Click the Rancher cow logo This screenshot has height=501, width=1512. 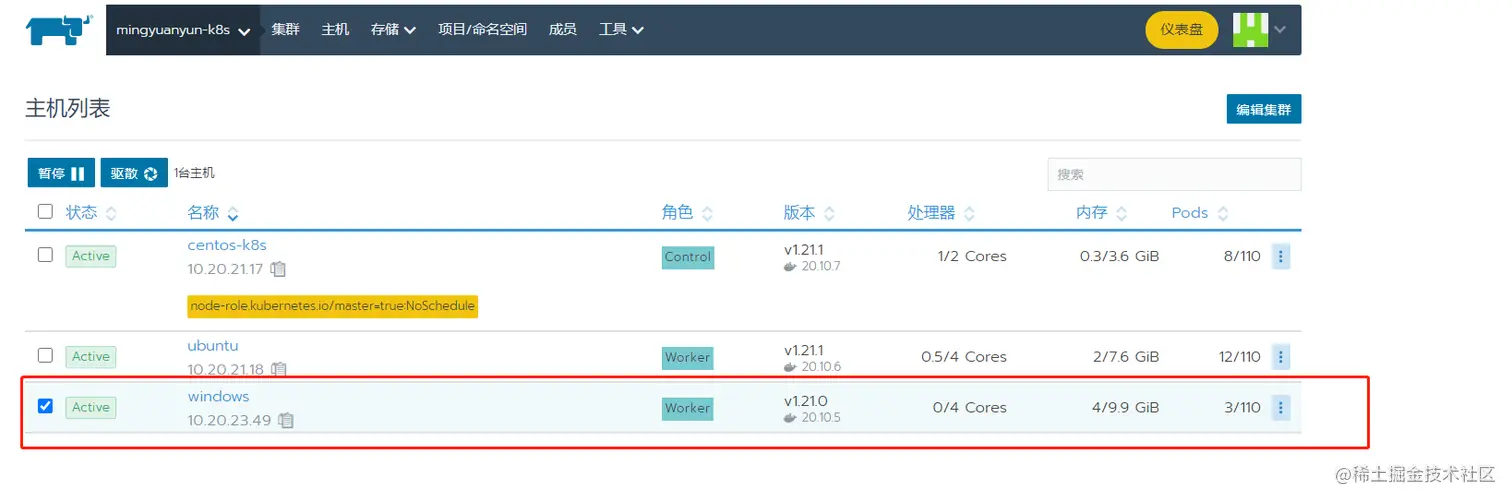[x=59, y=29]
